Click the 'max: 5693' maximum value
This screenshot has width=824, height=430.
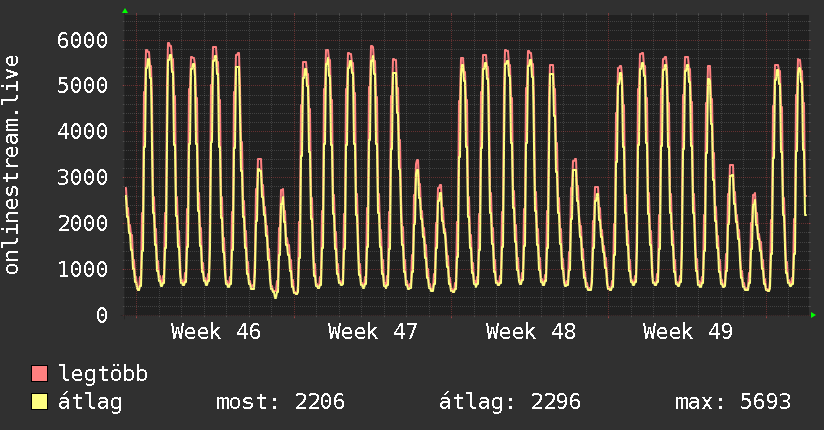[733, 403]
